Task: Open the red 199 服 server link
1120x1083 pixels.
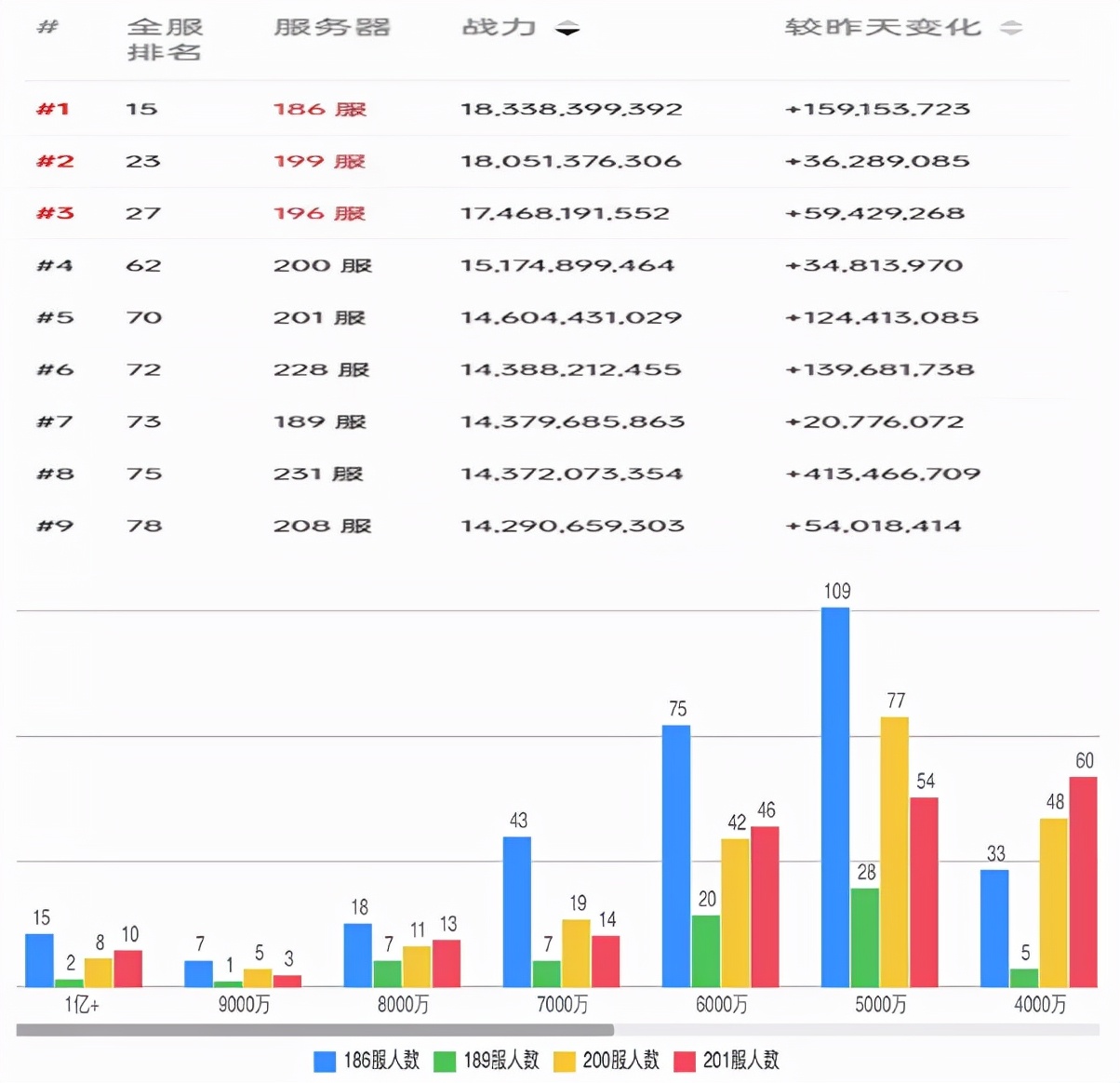Action: tap(319, 161)
